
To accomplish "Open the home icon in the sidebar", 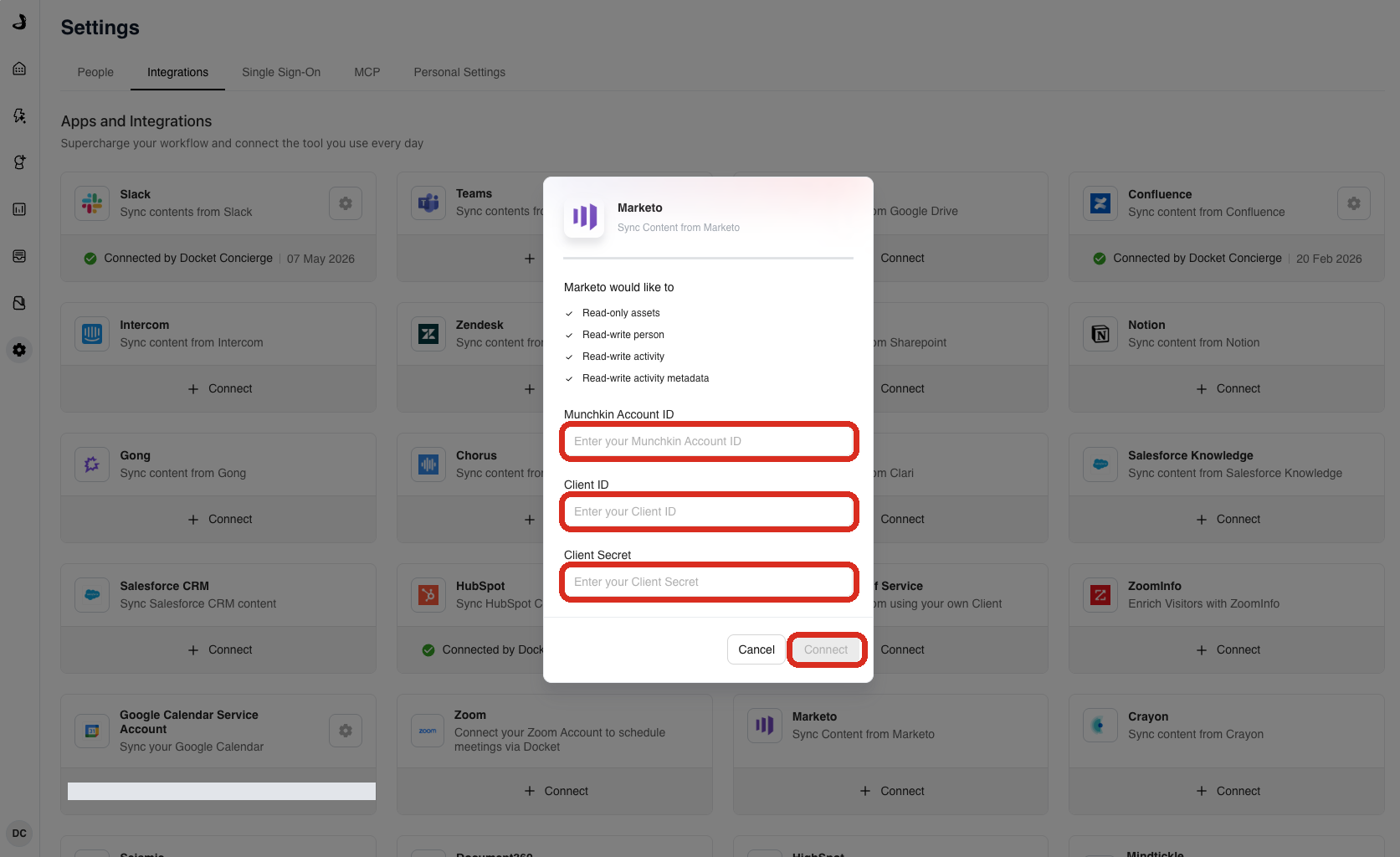I will click(x=19, y=69).
